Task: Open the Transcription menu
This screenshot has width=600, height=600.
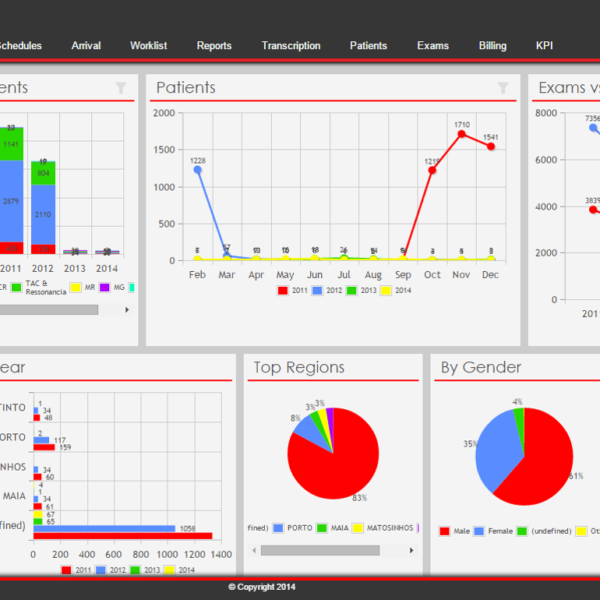Action: pos(291,46)
